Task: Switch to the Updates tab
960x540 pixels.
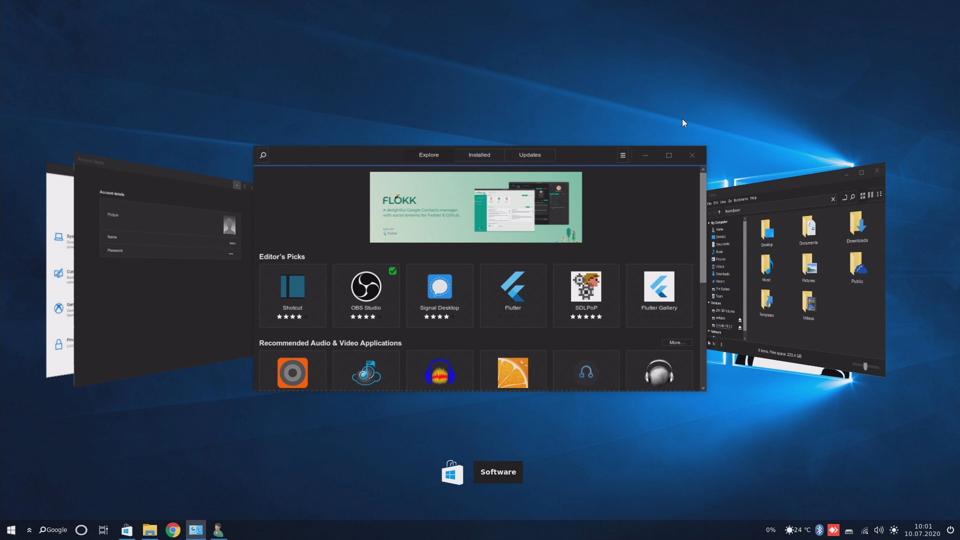Action: tap(530, 155)
